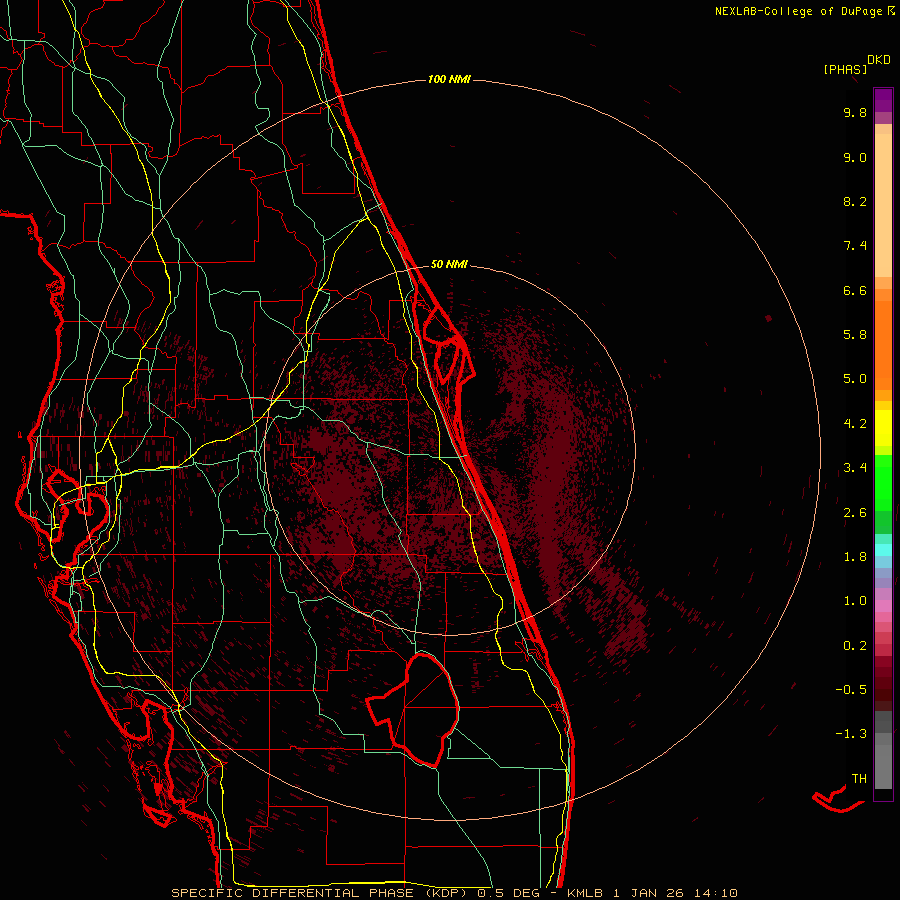Click the 2.6 value on the color scale
900x900 pixels.
pos(855,513)
